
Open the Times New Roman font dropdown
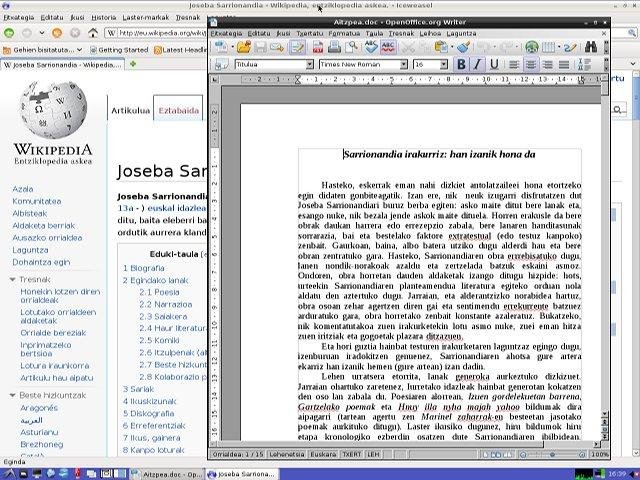(403, 64)
